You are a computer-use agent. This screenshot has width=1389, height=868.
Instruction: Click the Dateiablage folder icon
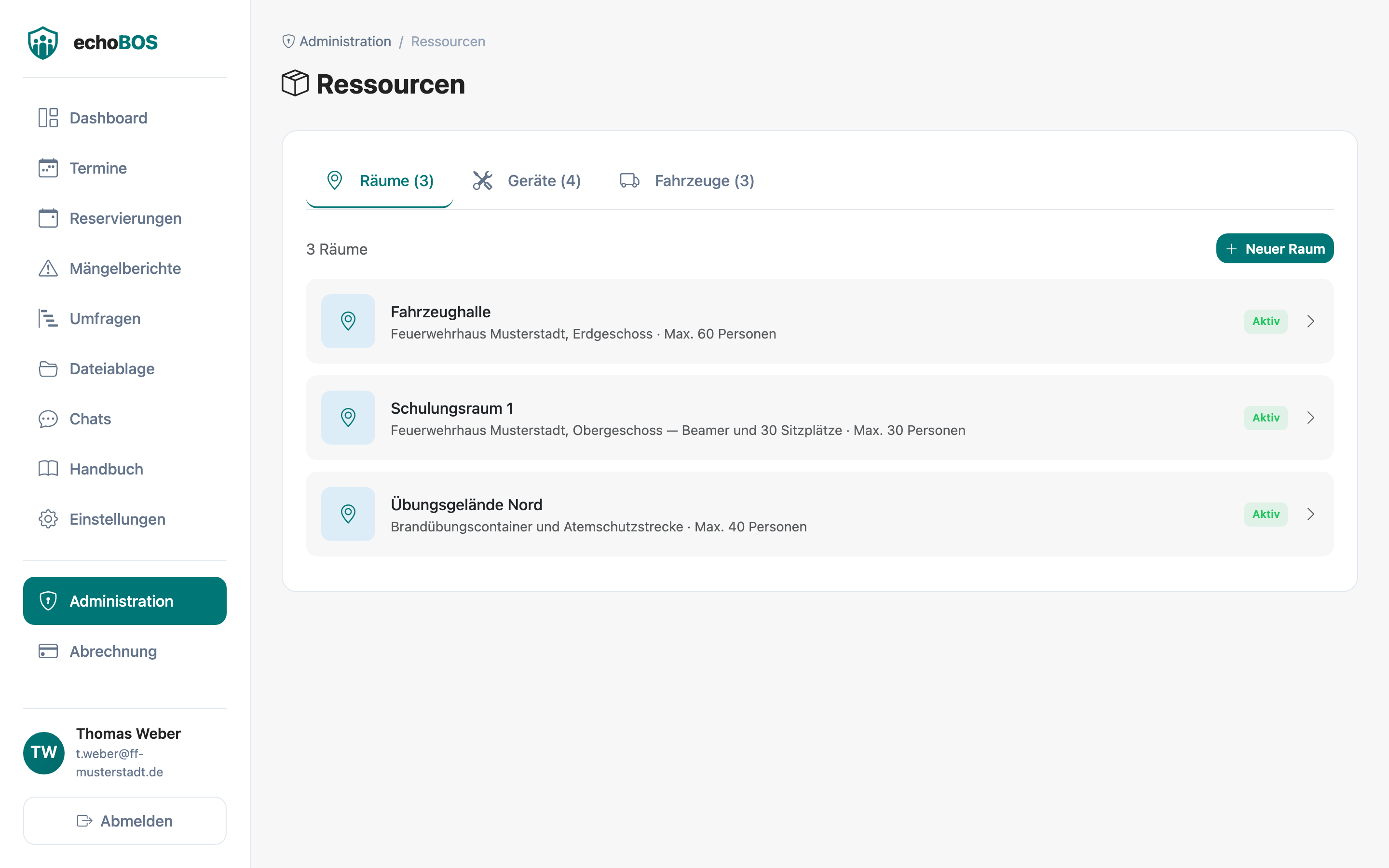pyautogui.click(x=48, y=368)
